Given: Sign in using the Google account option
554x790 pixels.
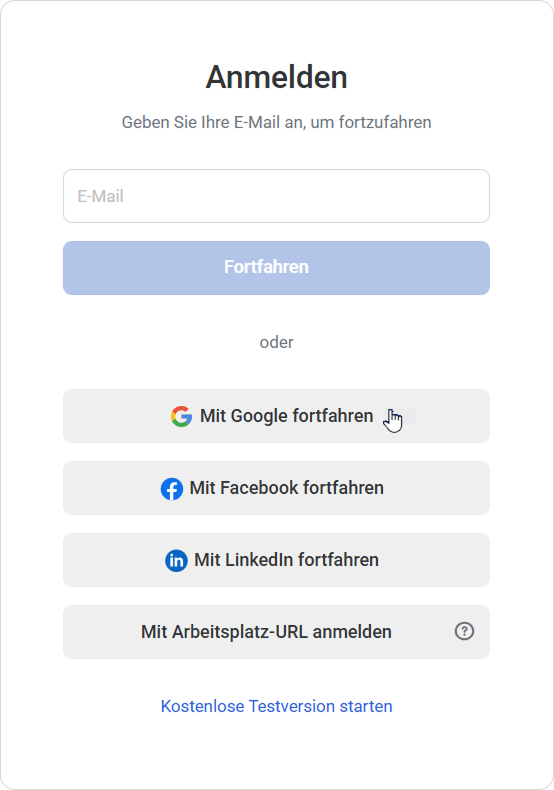Looking at the screenshot, I should [x=276, y=416].
